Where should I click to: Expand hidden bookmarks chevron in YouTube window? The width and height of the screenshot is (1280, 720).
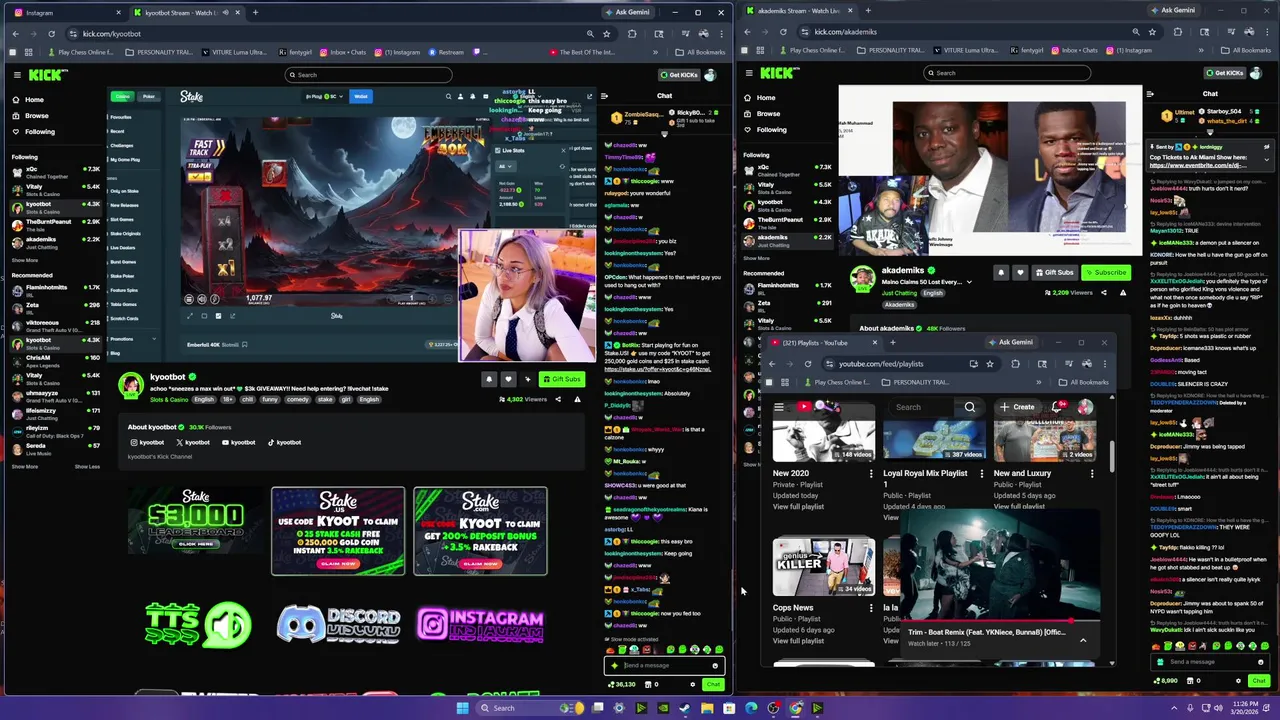pos(1038,382)
